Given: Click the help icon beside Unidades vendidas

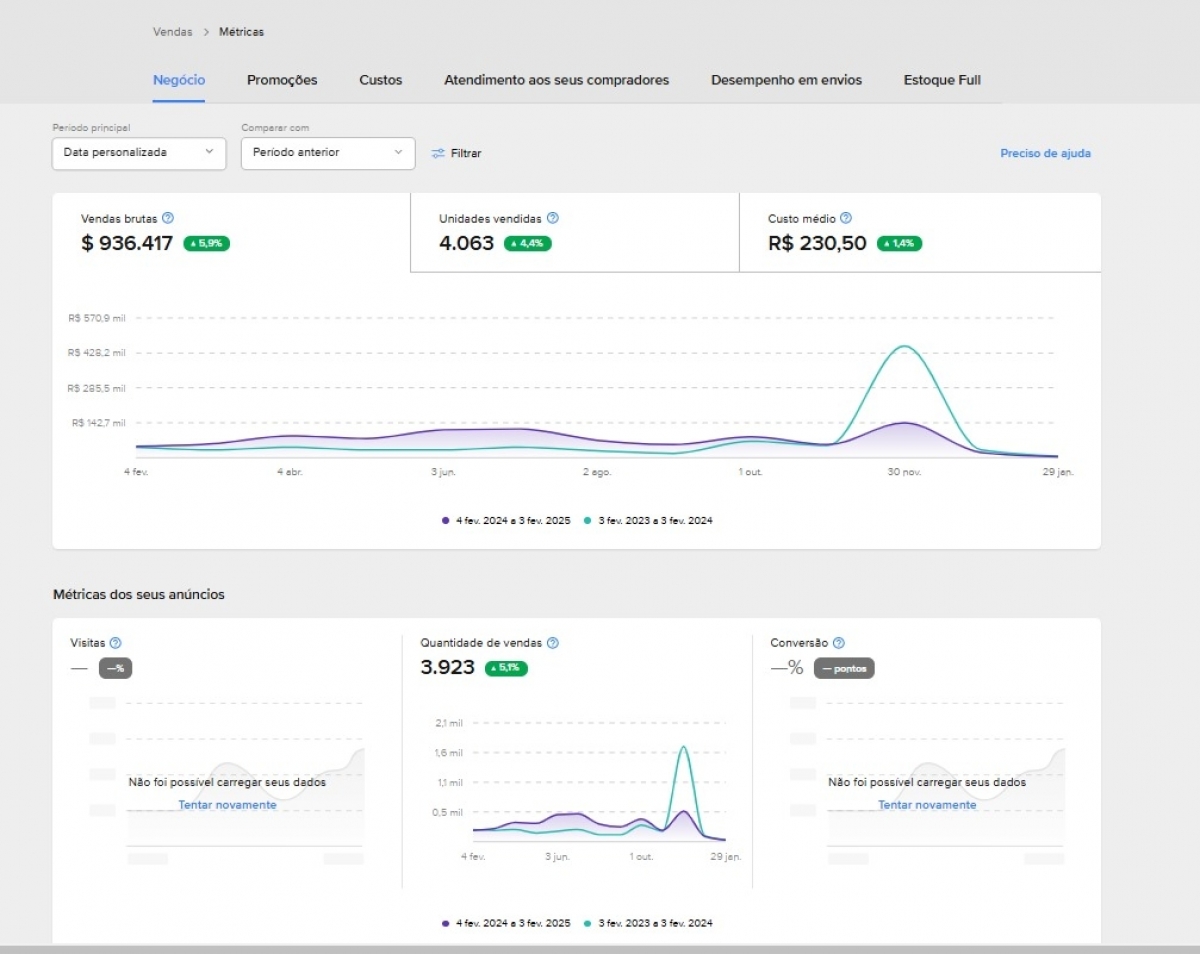Looking at the screenshot, I should pos(553,218).
